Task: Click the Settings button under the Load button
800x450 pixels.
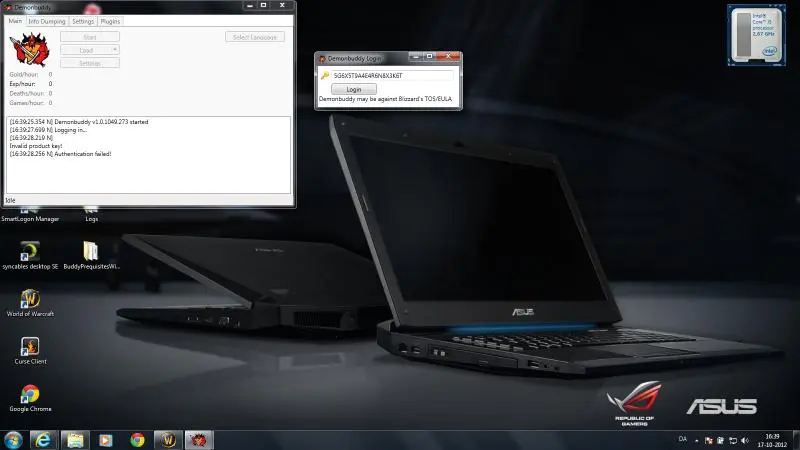Action: 90,63
